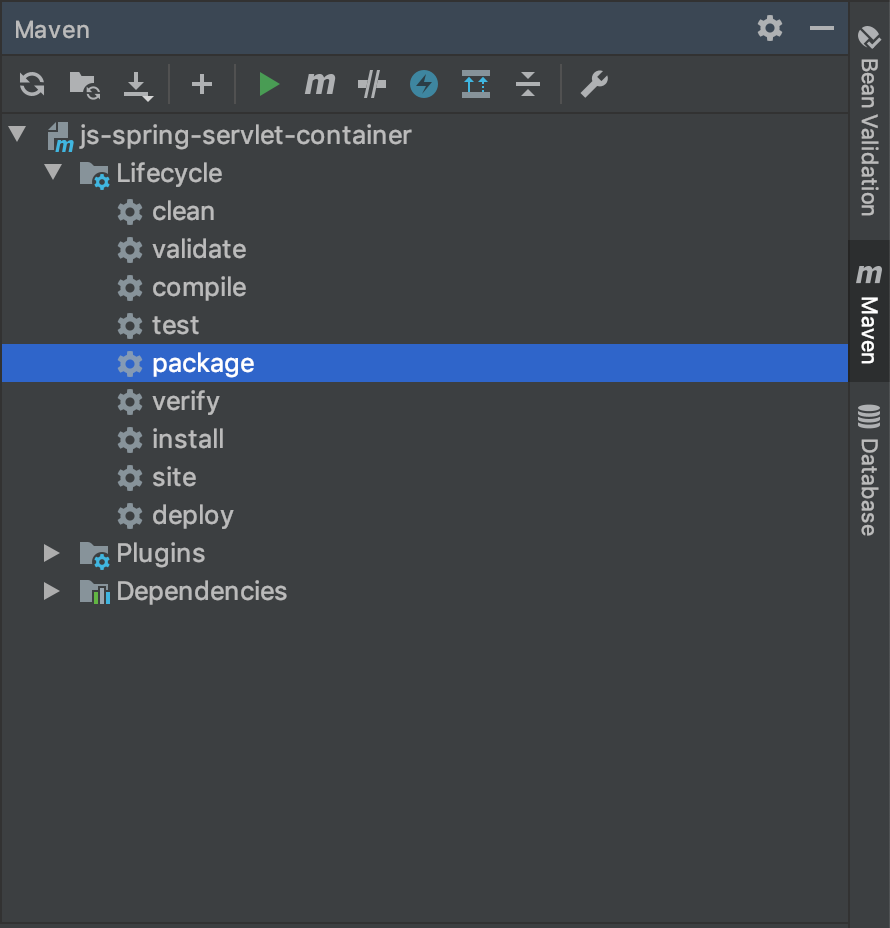Viewport: 890px width, 928px height.
Task: Add a new Maven project
Action: click(x=201, y=85)
